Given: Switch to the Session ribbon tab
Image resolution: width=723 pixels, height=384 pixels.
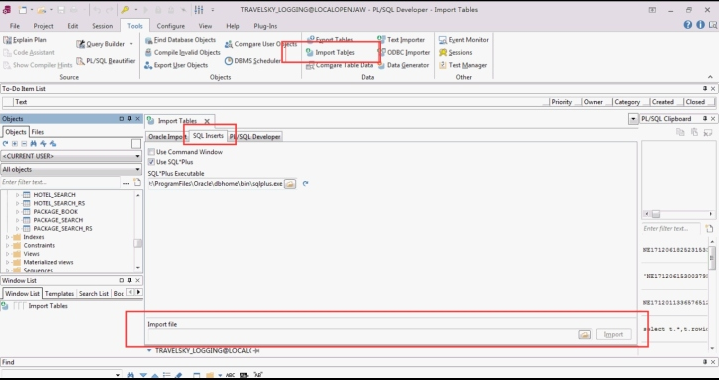Looking at the screenshot, I should [x=102, y=26].
